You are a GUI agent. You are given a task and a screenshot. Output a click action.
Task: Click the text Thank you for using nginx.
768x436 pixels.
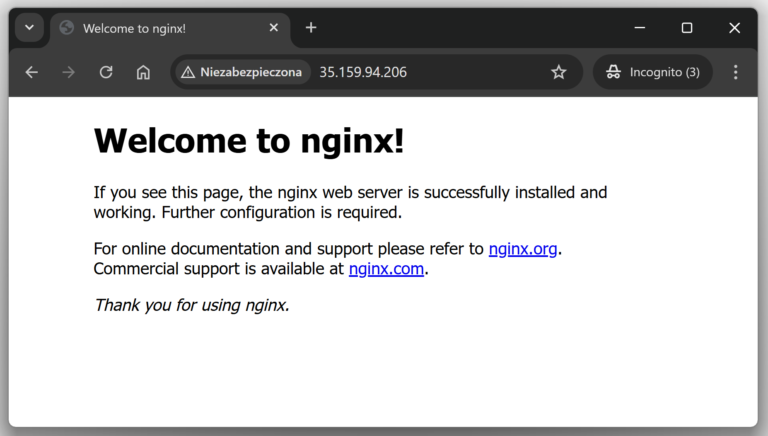(x=192, y=305)
